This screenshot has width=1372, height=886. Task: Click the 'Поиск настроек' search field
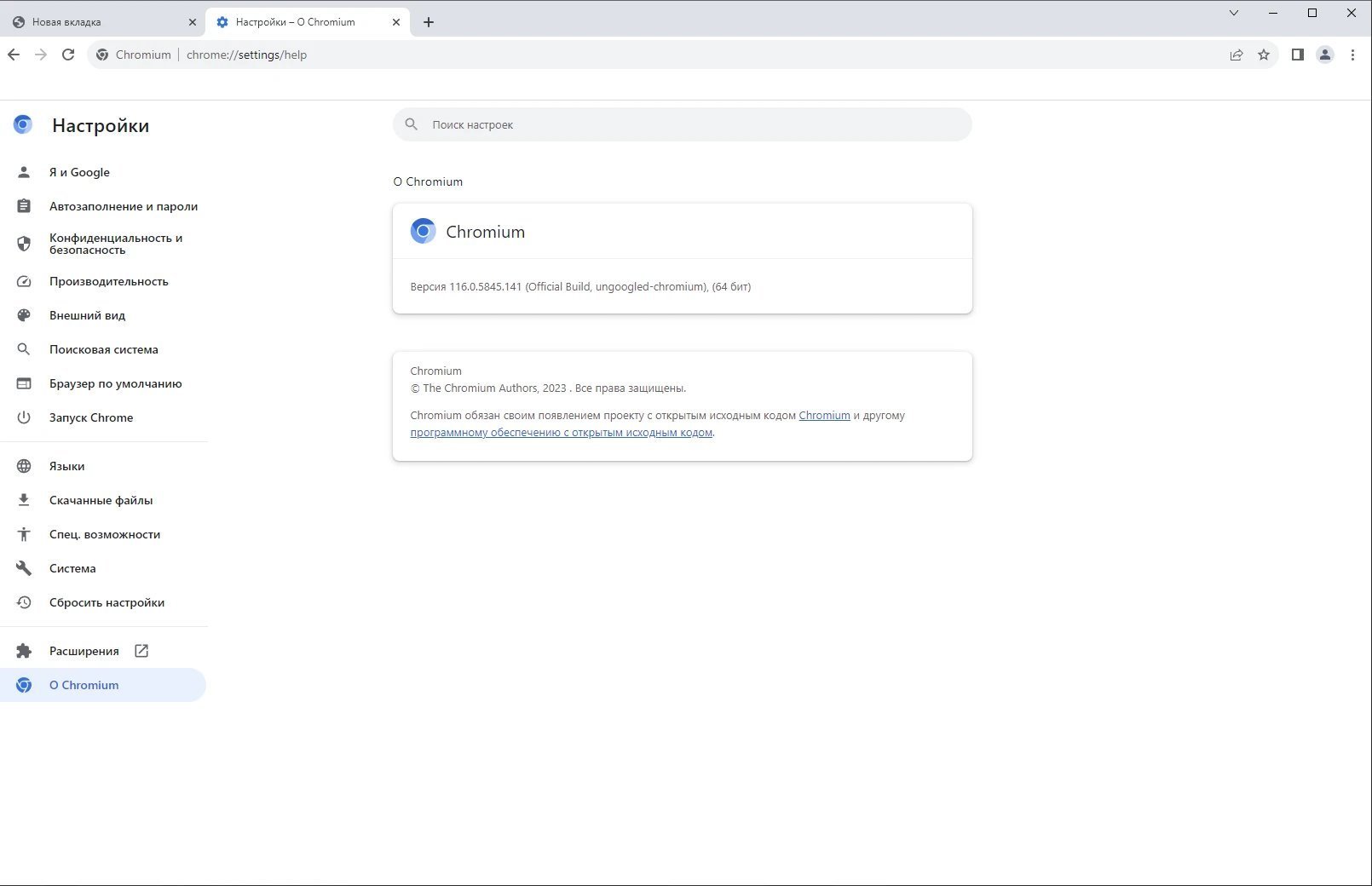click(x=682, y=124)
